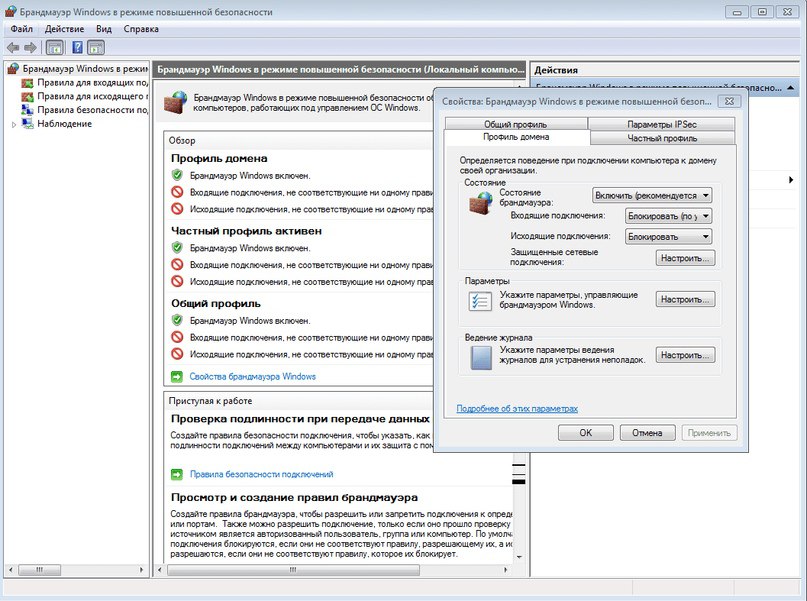Click the outbound block icon under Общий профиль
This screenshot has height=601, width=807.
click(177, 354)
